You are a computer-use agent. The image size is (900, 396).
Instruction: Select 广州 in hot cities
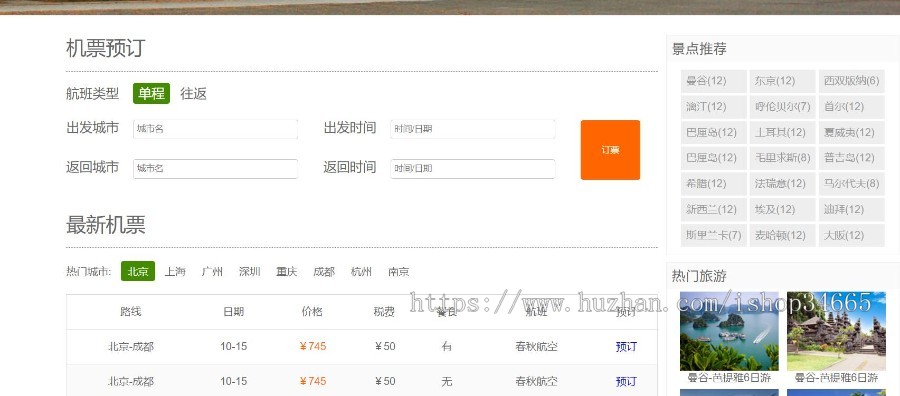[212, 271]
